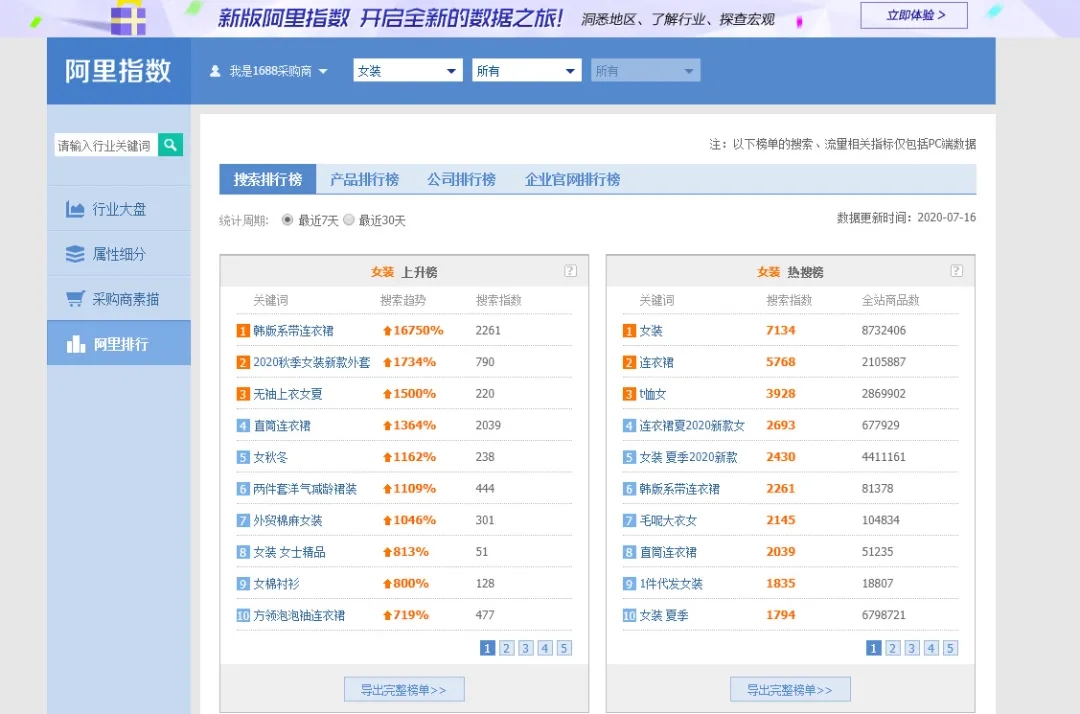Open keyword 韩版系带连衣裙 in 上升榜
This screenshot has height=714, width=1080.
(x=293, y=330)
